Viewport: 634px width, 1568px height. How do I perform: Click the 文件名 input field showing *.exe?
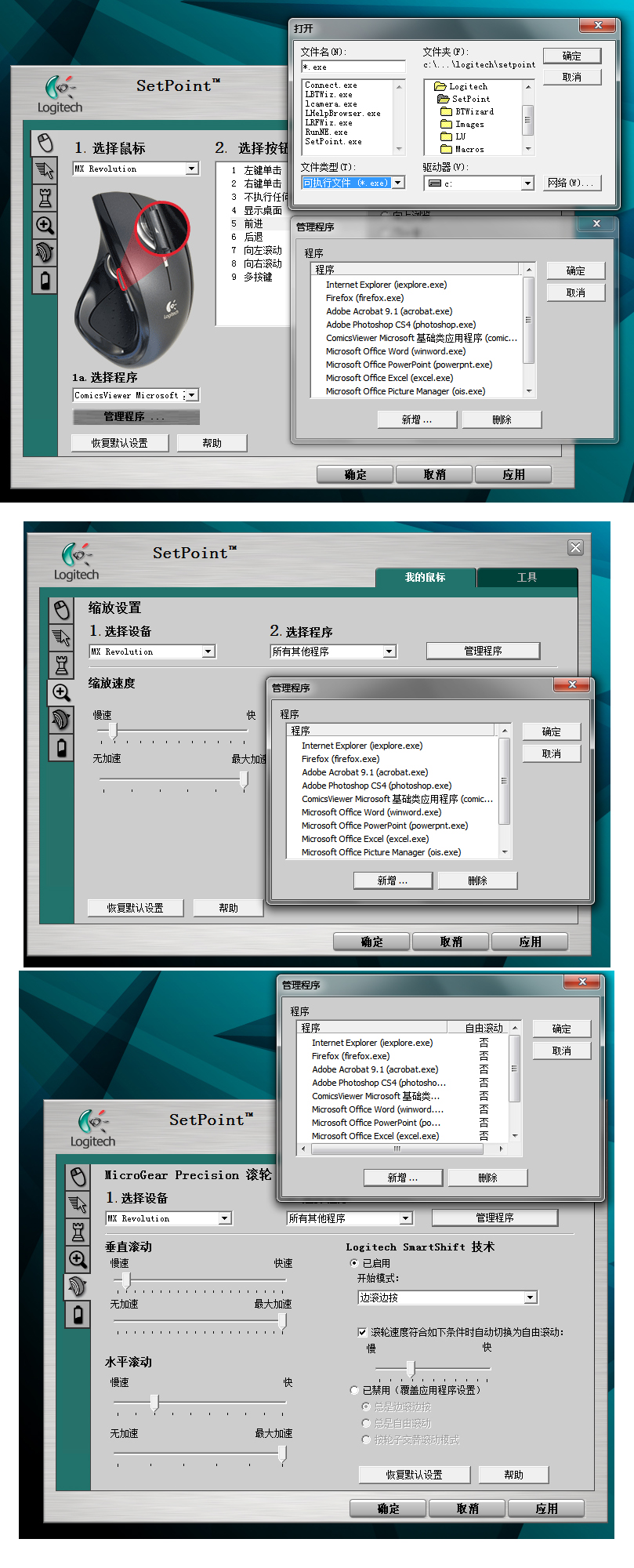(353, 67)
